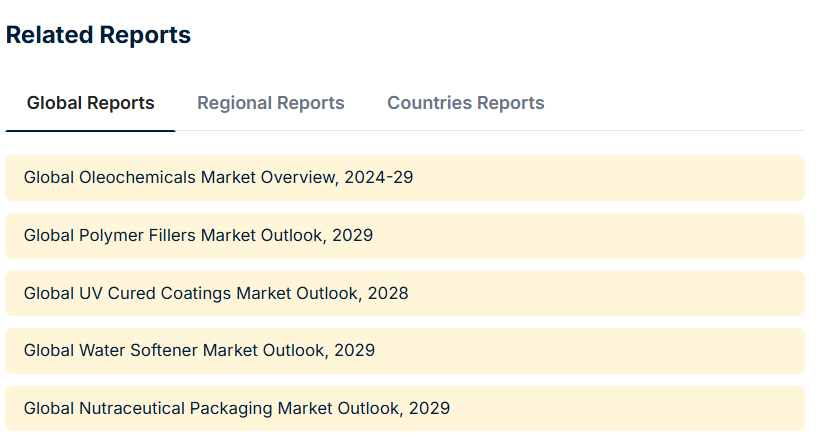View Global Nutraceutical Packaging Market Outlook report
The height and width of the screenshot is (438, 819).
236,408
